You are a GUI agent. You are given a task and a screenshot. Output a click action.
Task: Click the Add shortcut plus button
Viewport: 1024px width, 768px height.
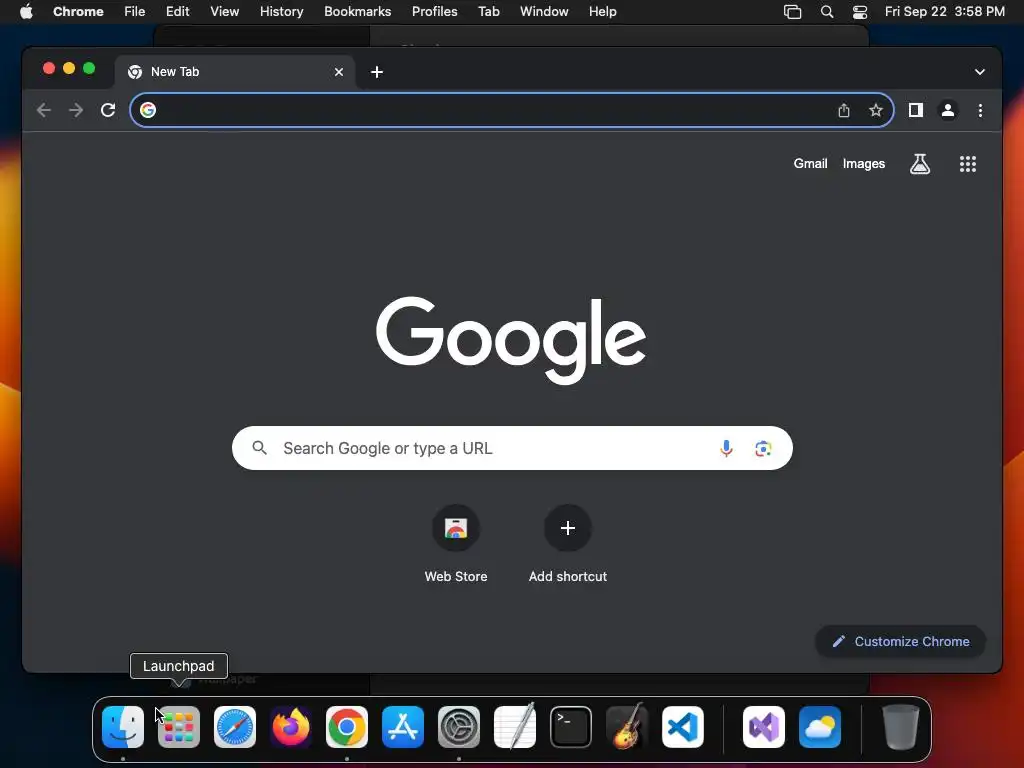pyautogui.click(x=568, y=528)
